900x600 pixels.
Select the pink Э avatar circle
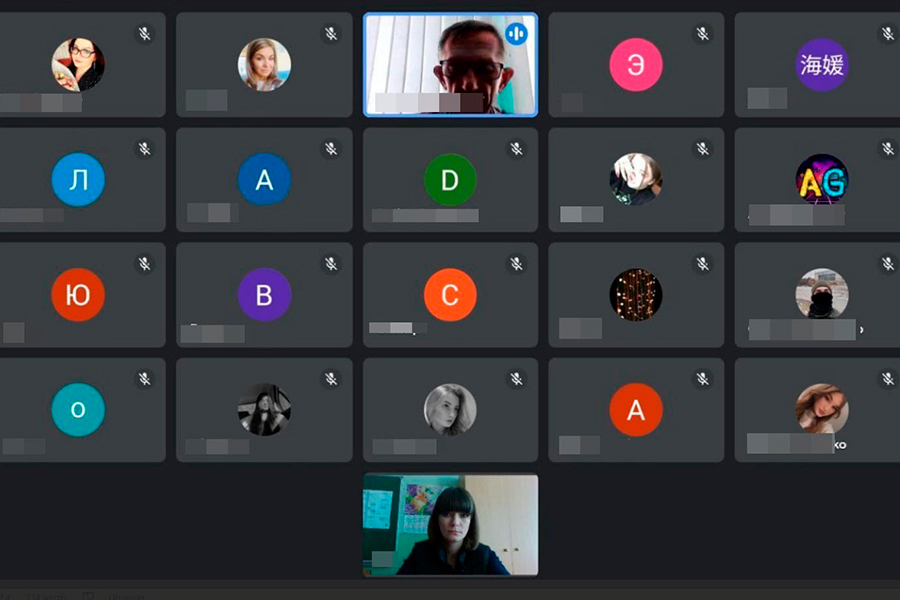pos(636,64)
